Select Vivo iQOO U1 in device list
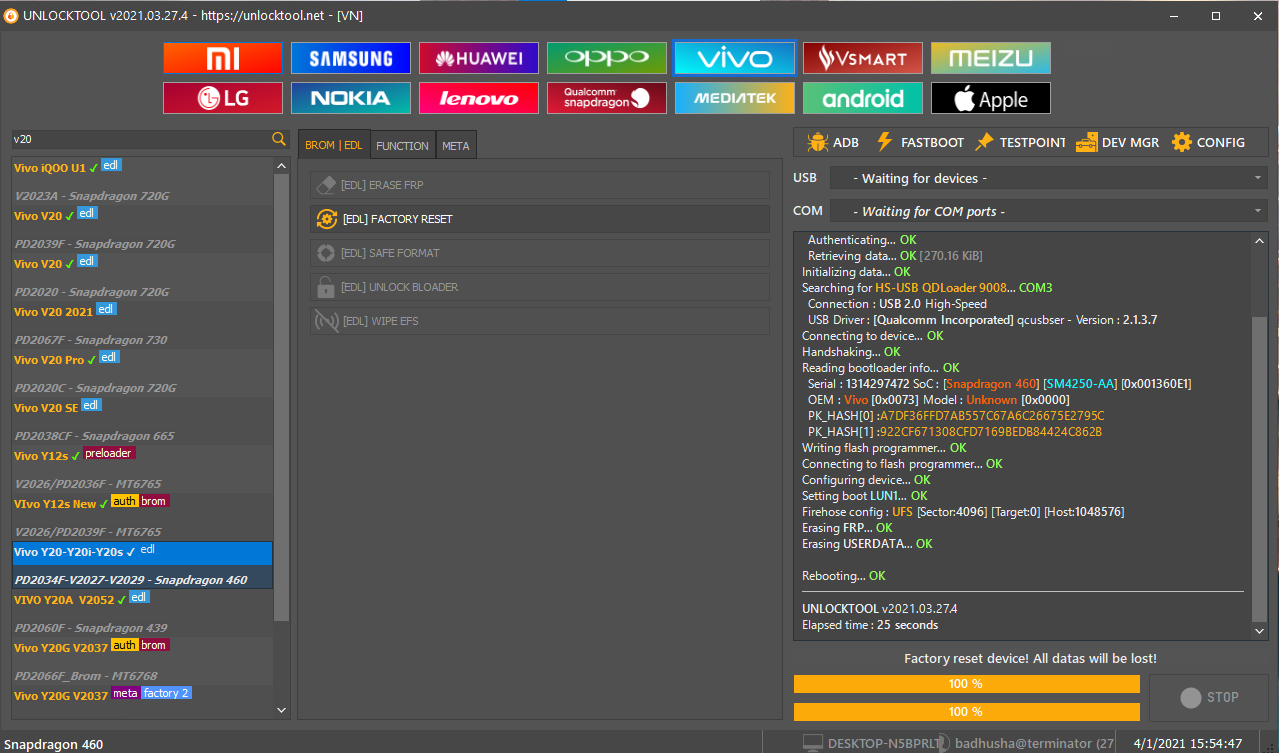 coord(143,168)
